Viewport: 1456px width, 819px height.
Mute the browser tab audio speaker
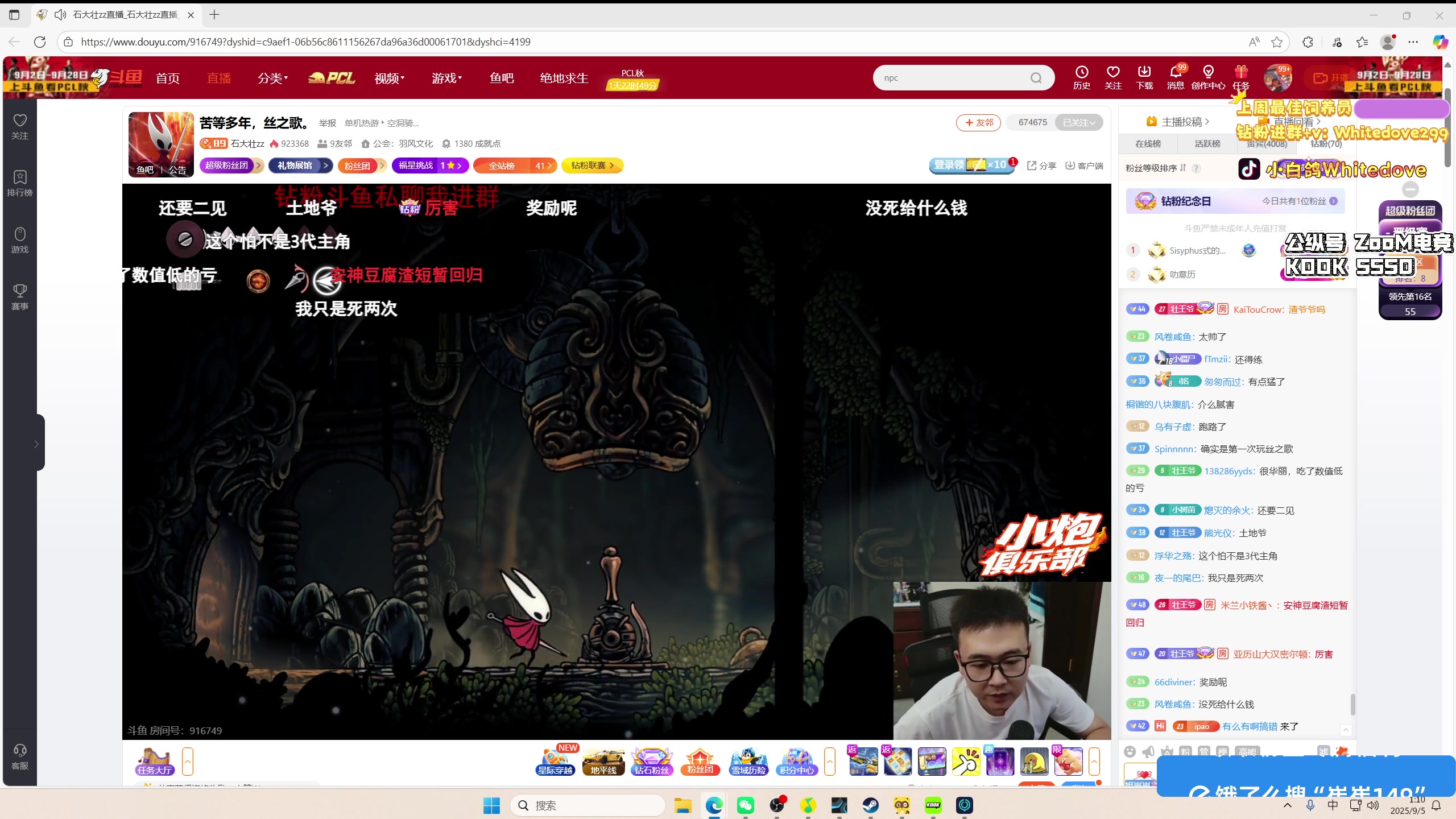pyautogui.click(x=60, y=15)
